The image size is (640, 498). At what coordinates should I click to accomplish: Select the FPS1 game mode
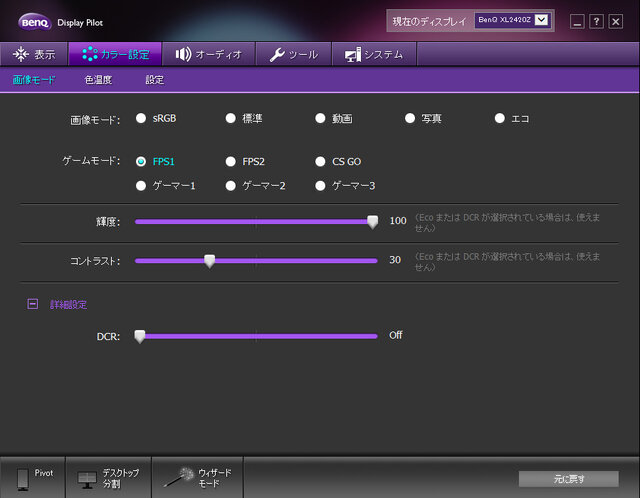[141, 162]
